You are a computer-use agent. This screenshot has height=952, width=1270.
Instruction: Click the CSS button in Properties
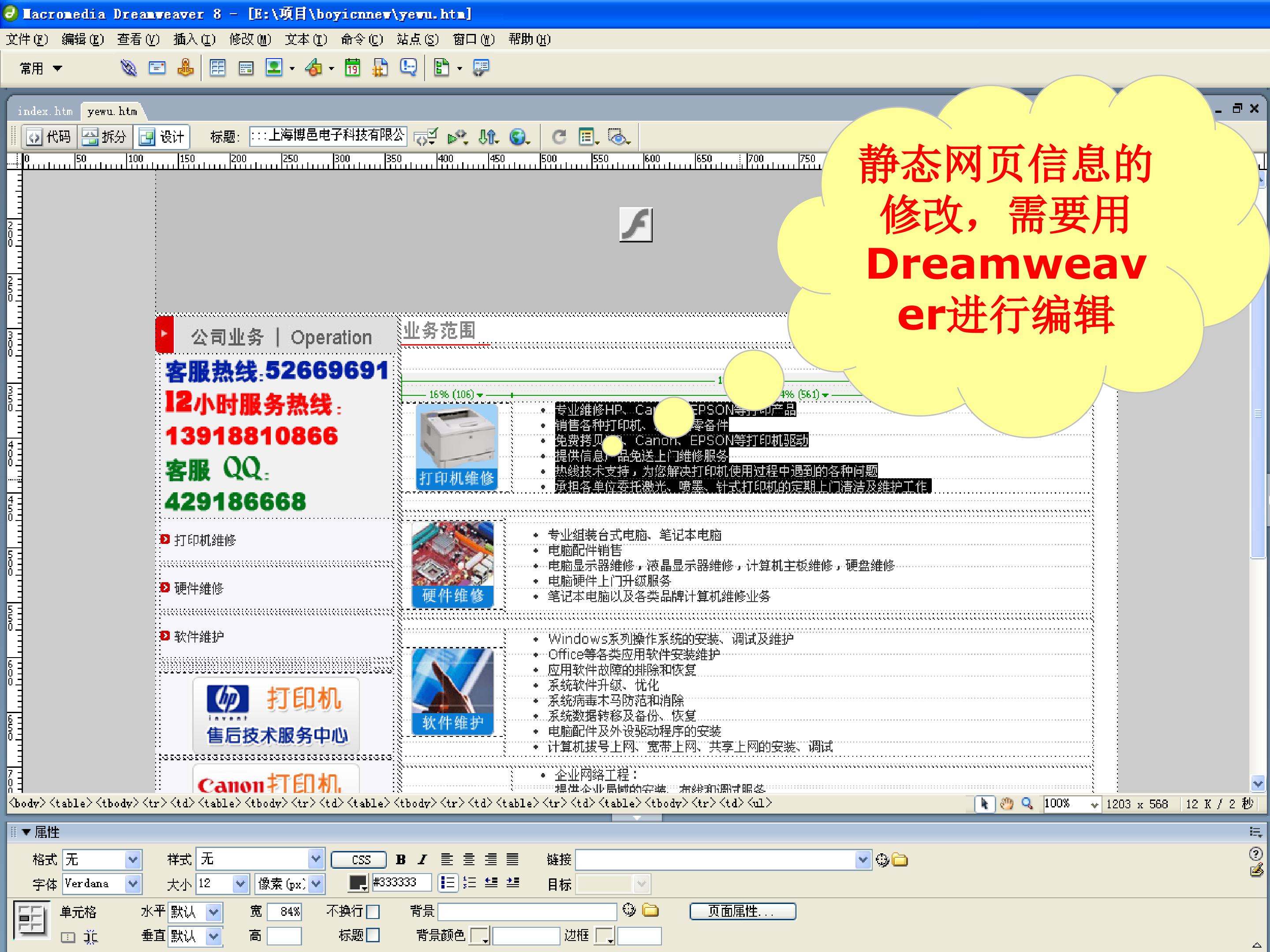click(x=359, y=859)
